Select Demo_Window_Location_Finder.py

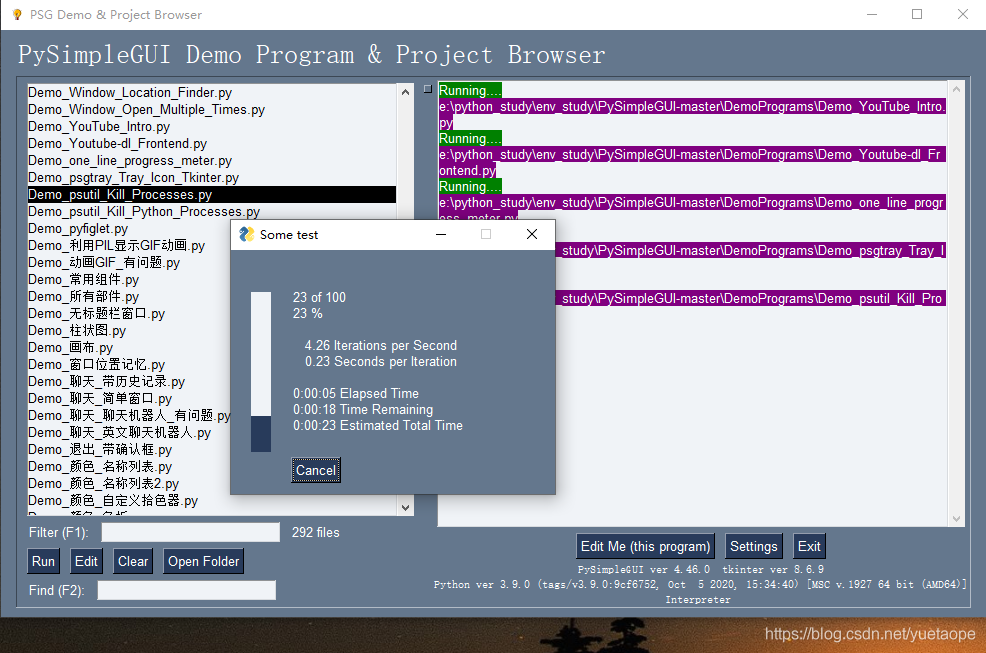(x=212, y=92)
